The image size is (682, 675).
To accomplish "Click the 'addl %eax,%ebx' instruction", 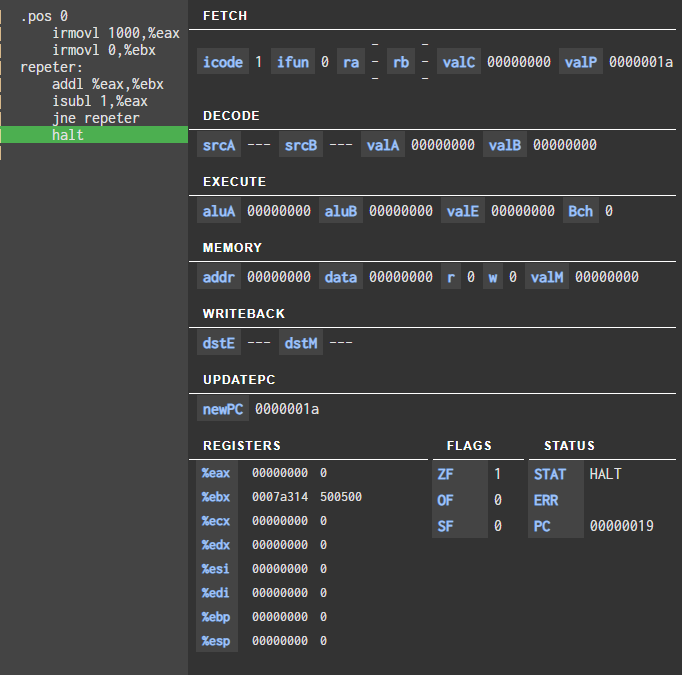I will click(x=107, y=84).
